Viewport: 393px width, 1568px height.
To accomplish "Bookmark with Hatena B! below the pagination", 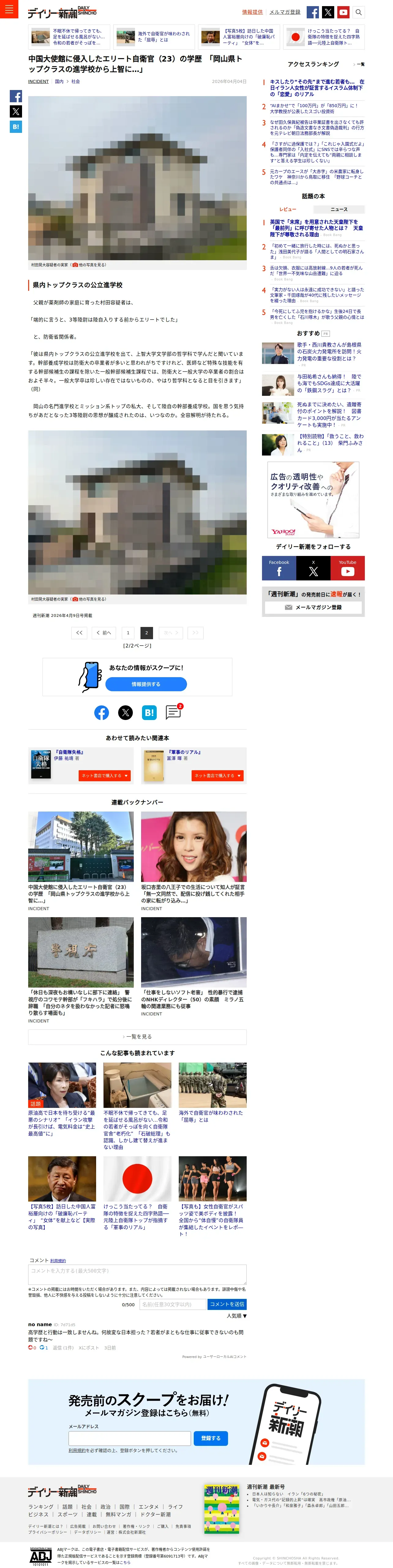I will pos(149,712).
